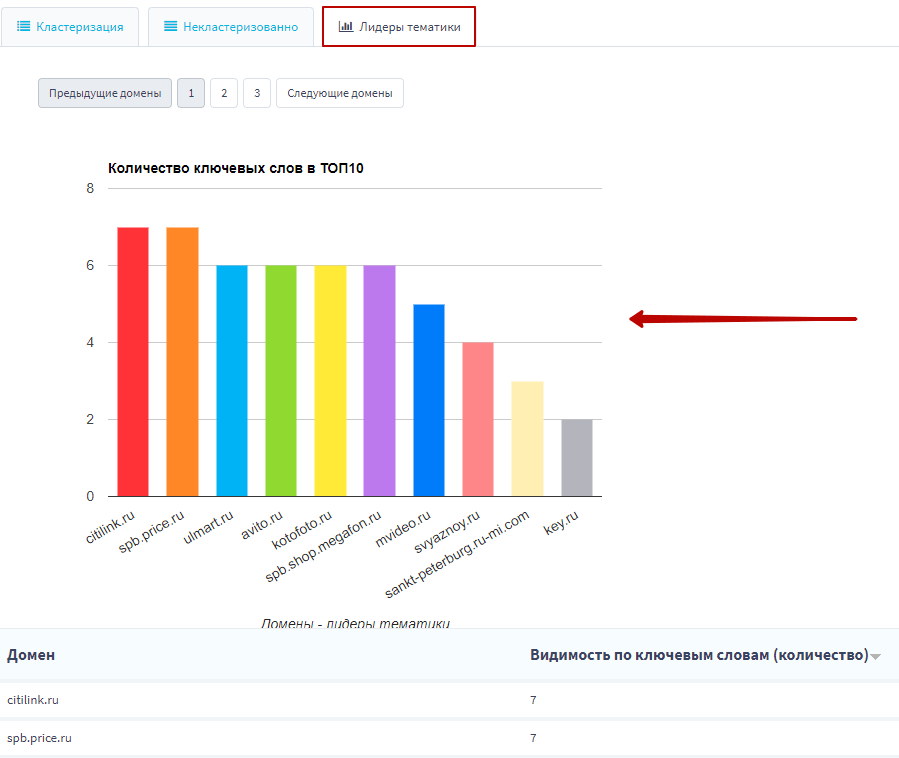Viewport: 899px width, 758px height.
Task: Click the Предыдущие домены button
Action: [105, 93]
